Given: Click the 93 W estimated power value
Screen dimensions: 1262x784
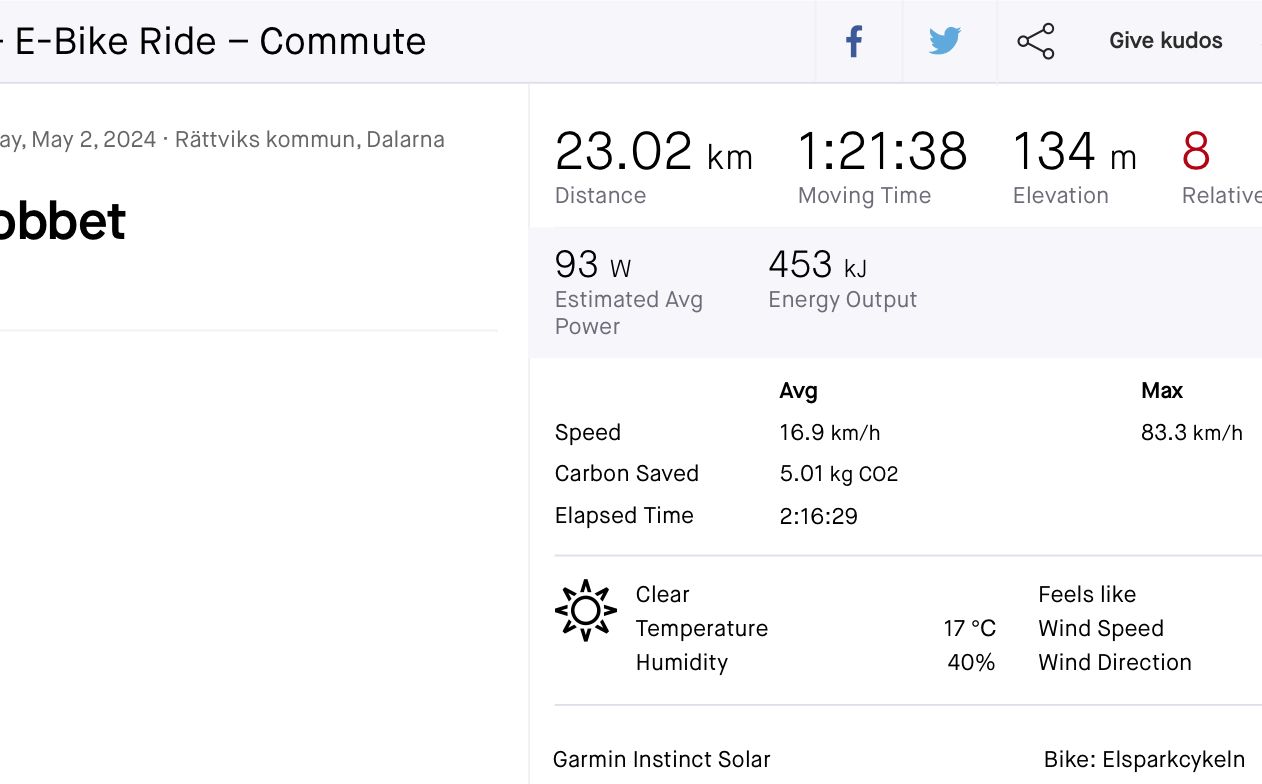Looking at the screenshot, I should pyautogui.click(x=593, y=265).
